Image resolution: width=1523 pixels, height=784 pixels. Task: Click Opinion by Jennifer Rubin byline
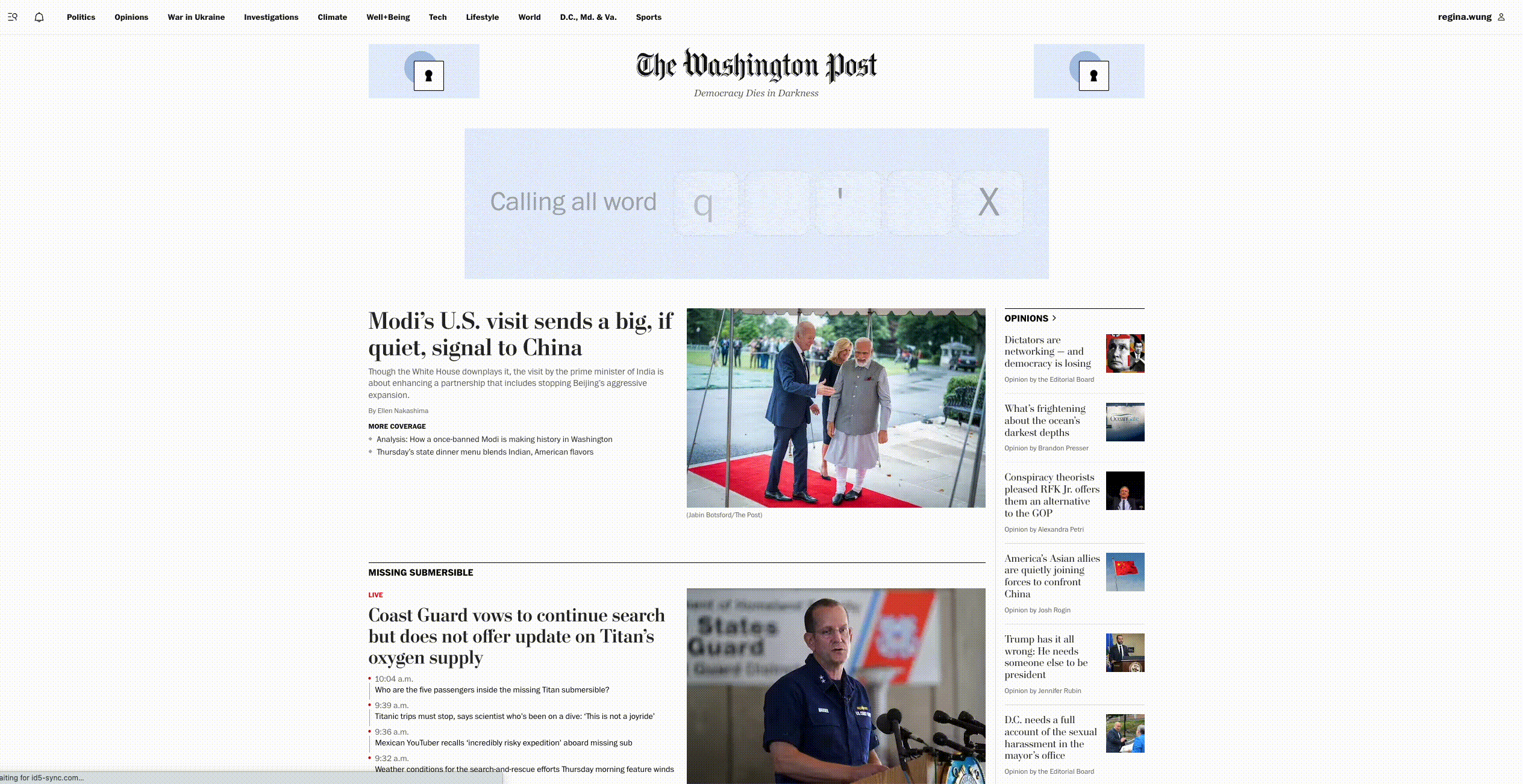click(1043, 691)
